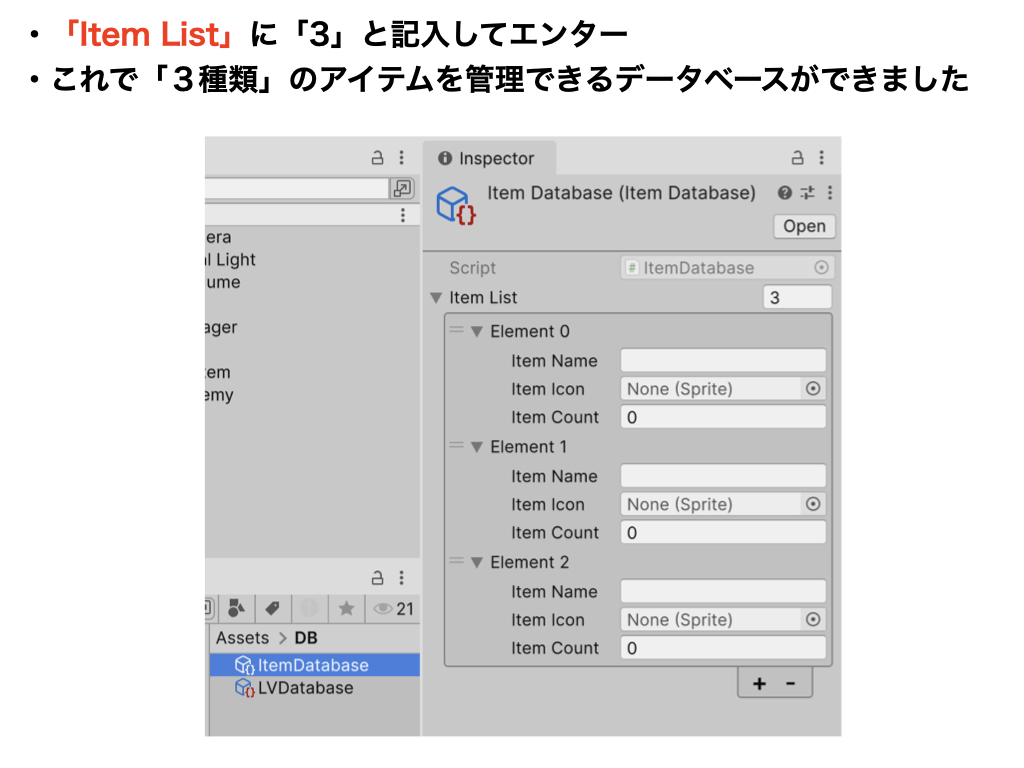Toggle lock on the Hierarchy panel

coord(377,157)
